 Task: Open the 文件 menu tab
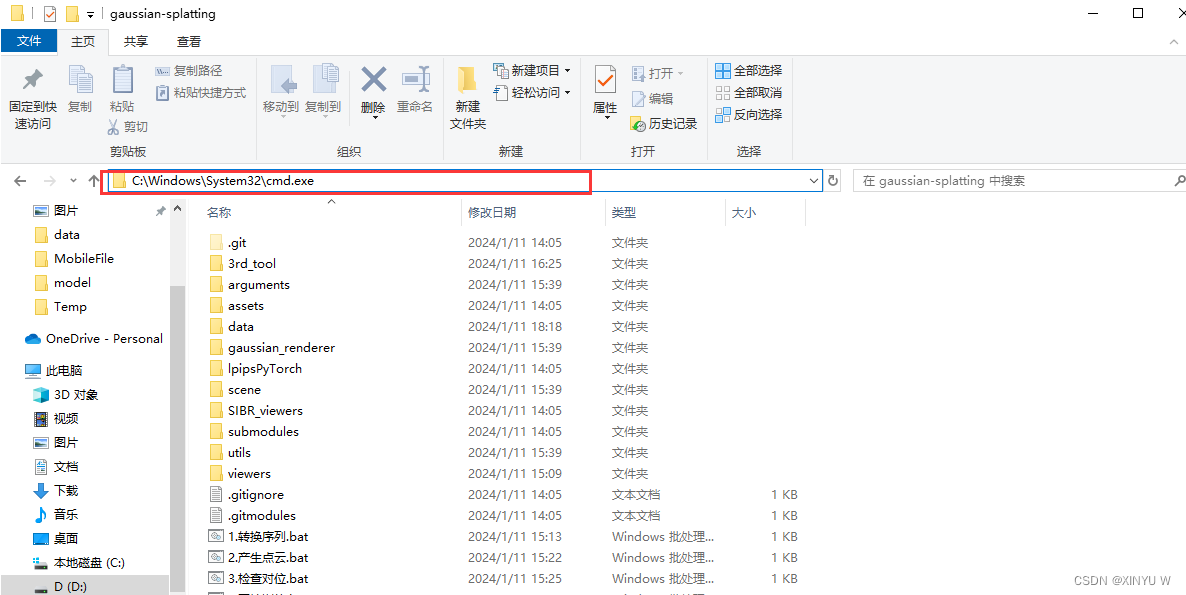tap(29, 41)
